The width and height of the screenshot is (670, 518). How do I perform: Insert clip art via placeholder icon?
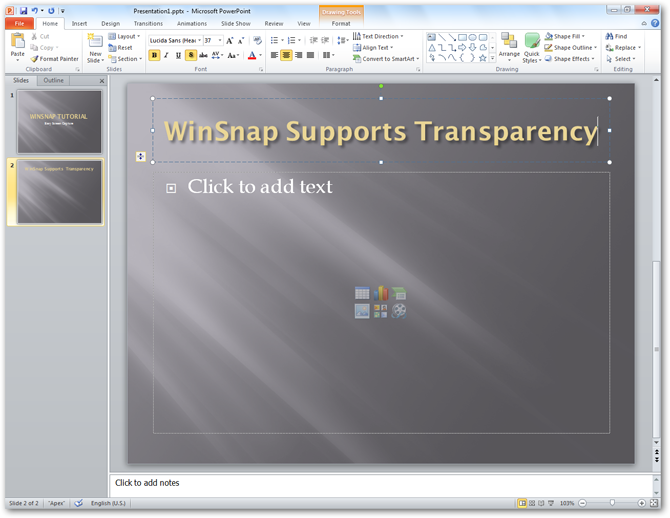click(x=381, y=311)
